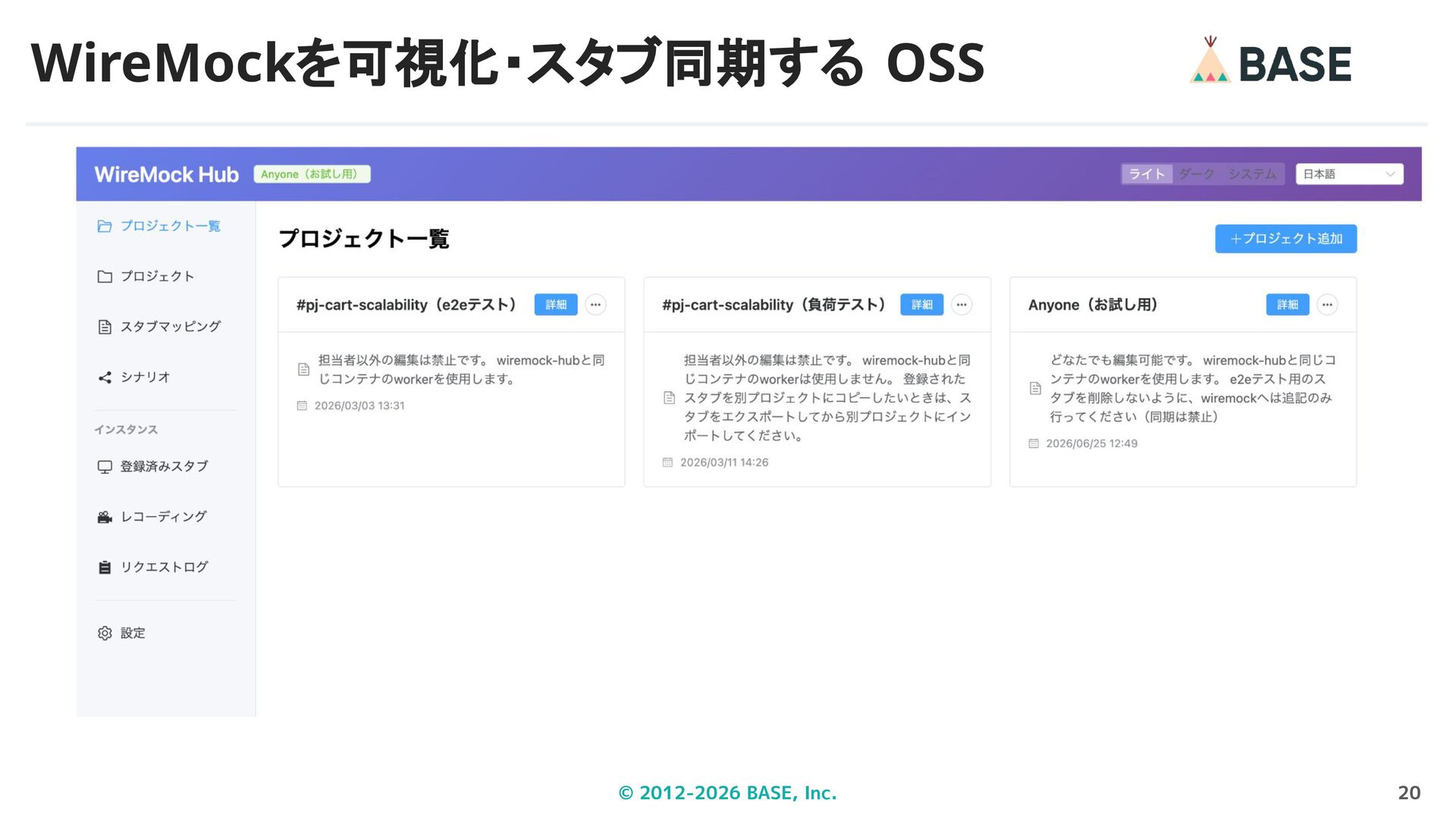This screenshot has height=819, width=1456.
Task: Click #pj-cart-scalability（e2eテスト）card title
Action: coord(407,305)
